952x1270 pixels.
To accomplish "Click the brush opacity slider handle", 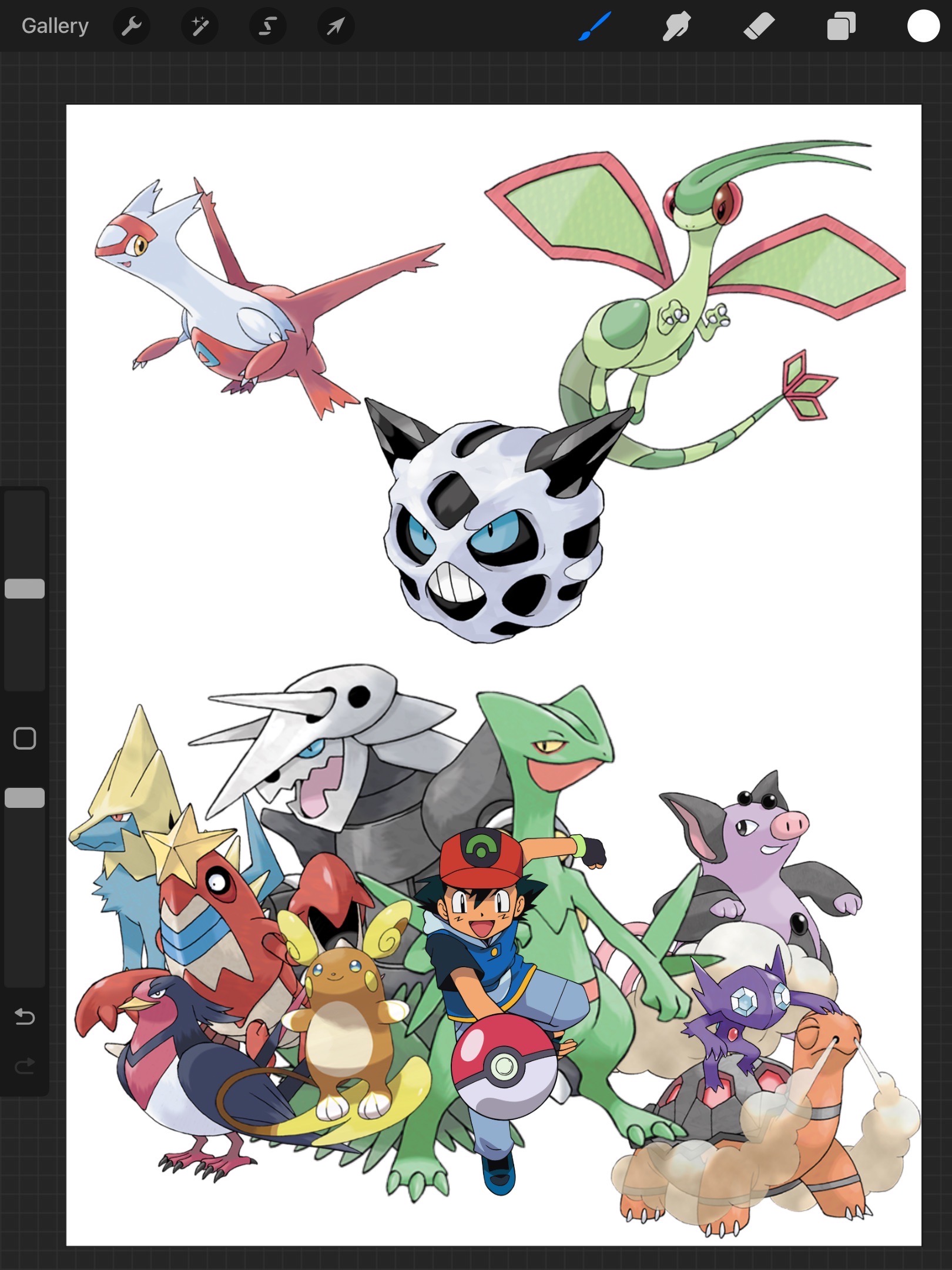I will click(x=25, y=798).
